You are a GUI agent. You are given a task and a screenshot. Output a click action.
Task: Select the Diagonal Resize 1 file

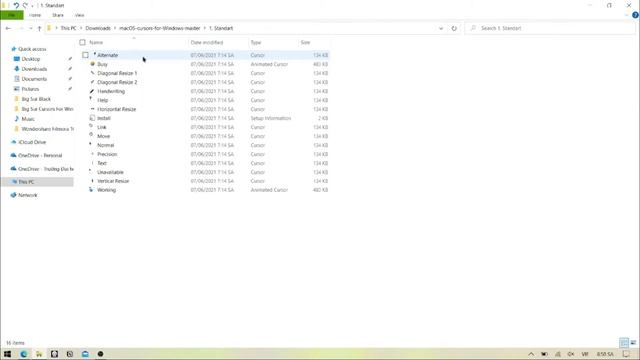click(117, 73)
